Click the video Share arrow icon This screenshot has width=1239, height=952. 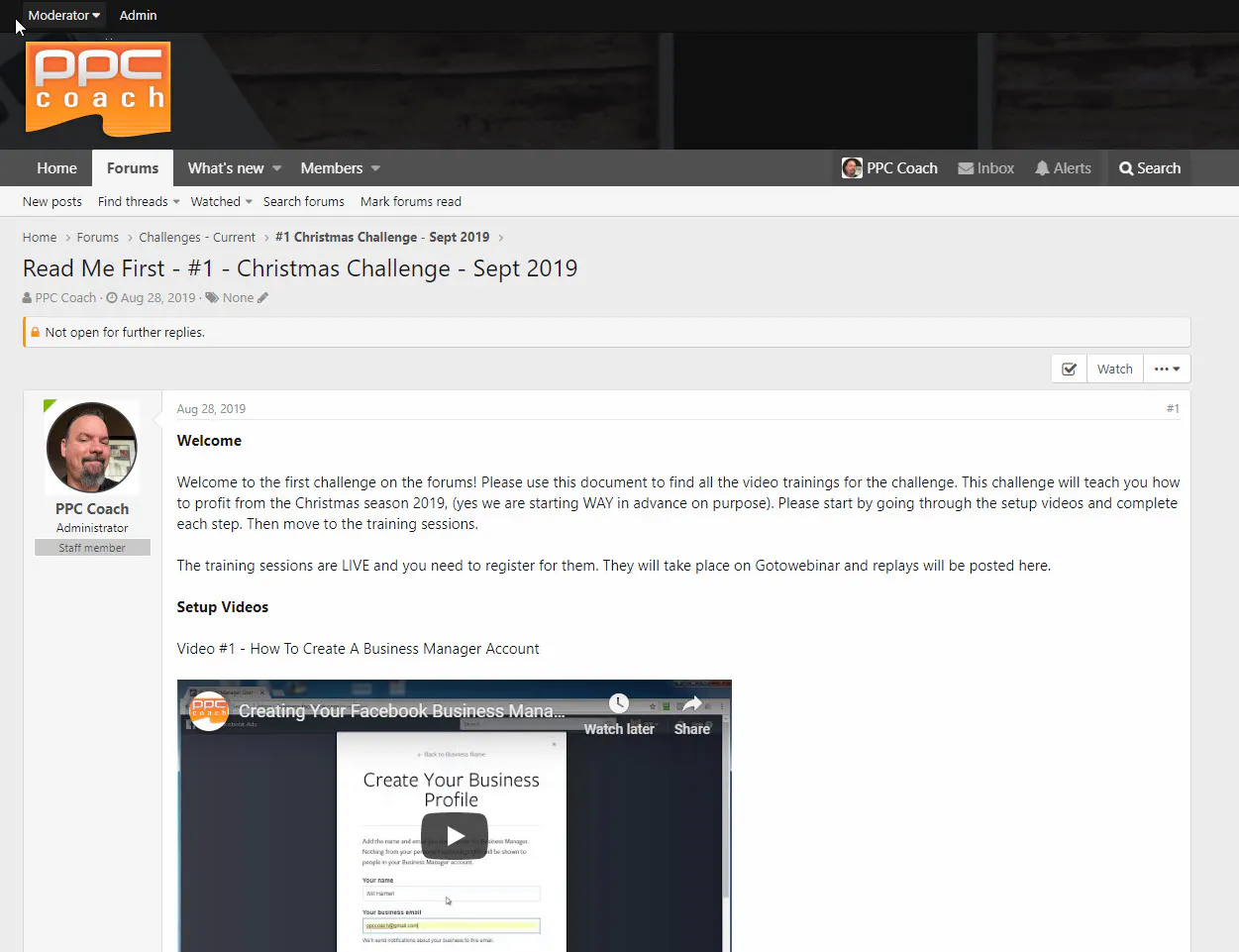[x=692, y=703]
